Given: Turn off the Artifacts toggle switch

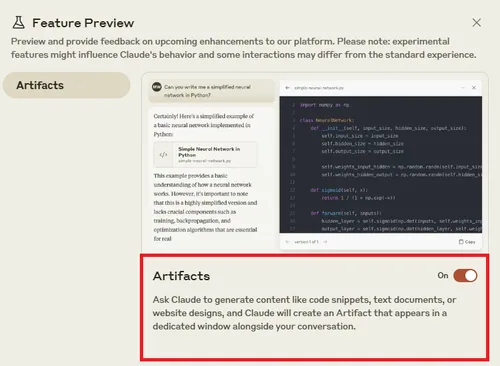Looking at the screenshot, I should (465, 276).
